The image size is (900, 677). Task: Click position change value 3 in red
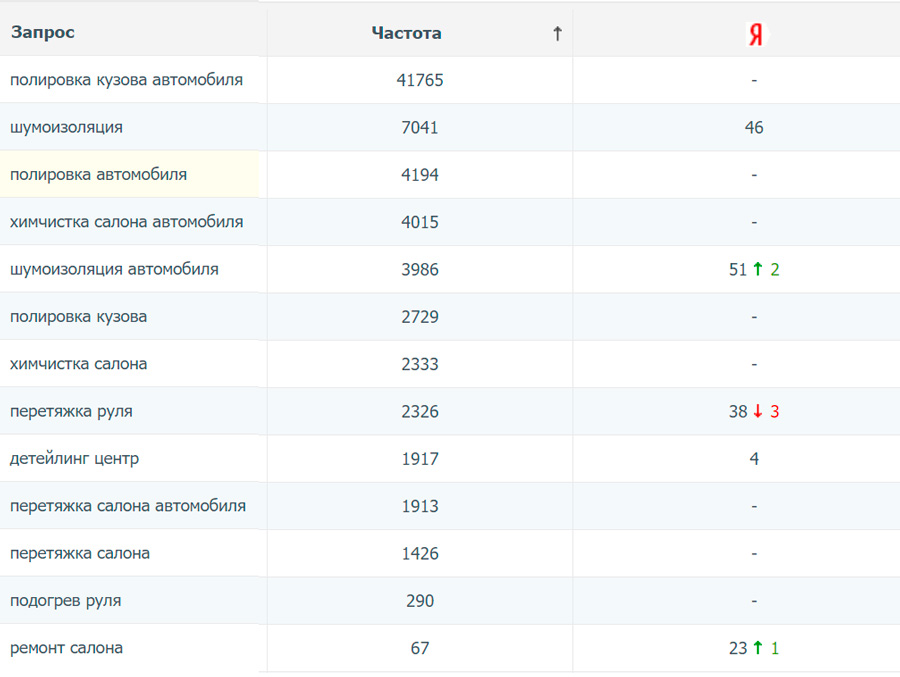774,411
